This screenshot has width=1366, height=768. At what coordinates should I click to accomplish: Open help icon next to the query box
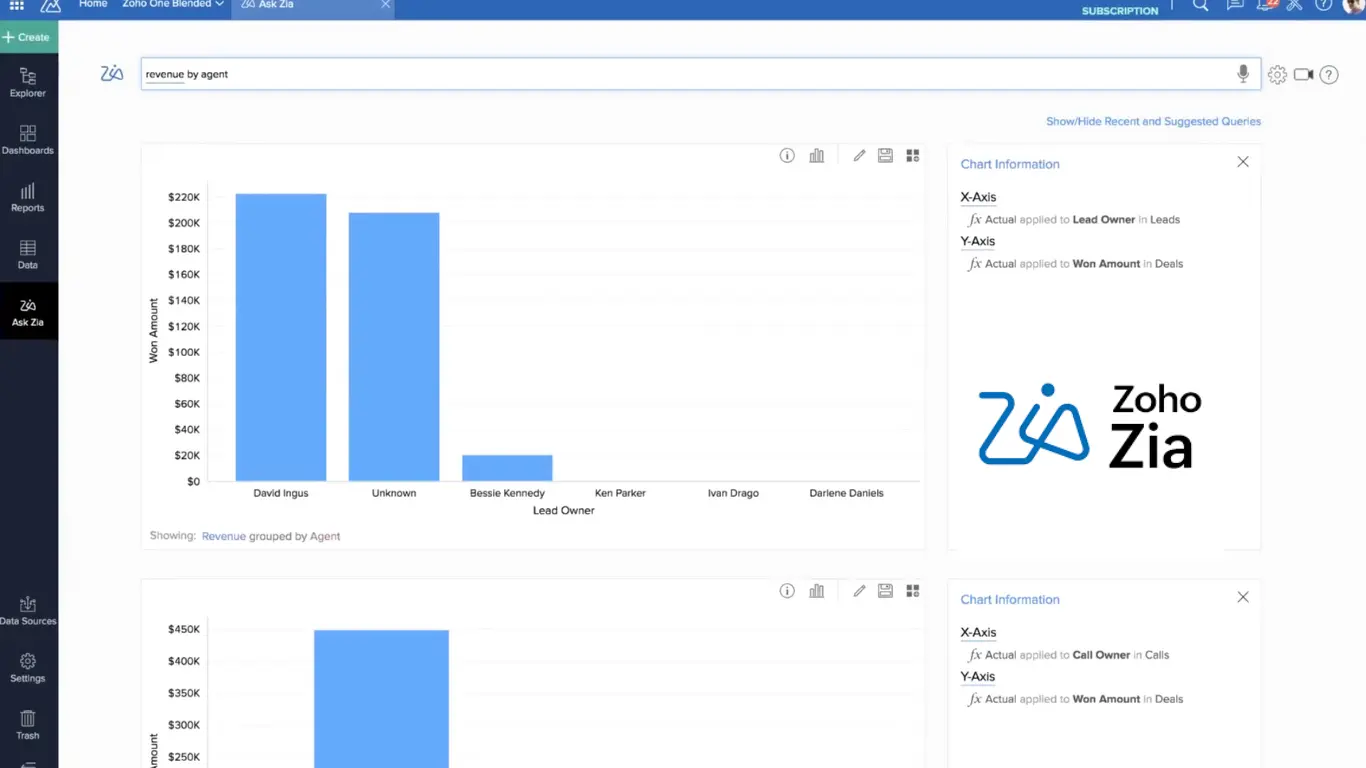(x=1329, y=74)
